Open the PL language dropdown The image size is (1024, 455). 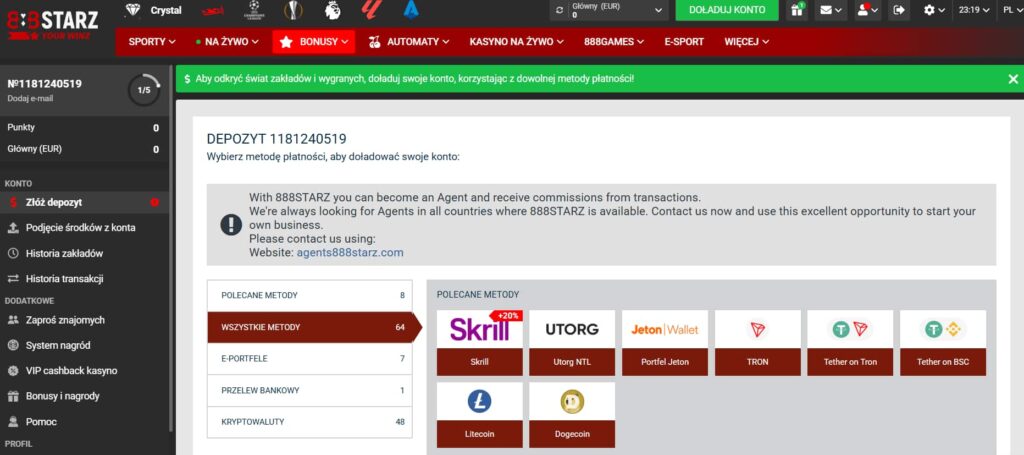pyautogui.click(x=1012, y=10)
